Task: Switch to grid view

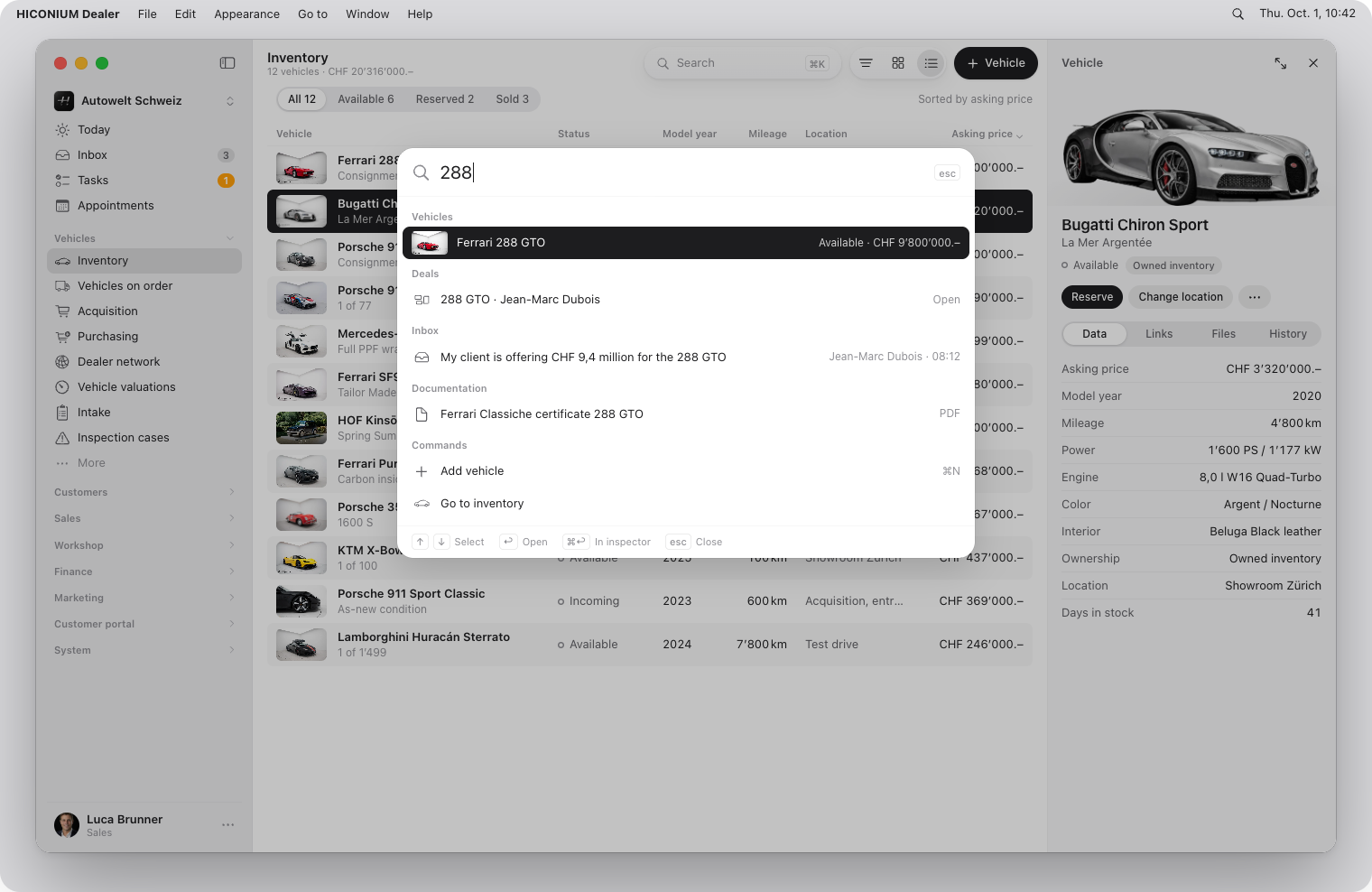Action: pos(898,63)
